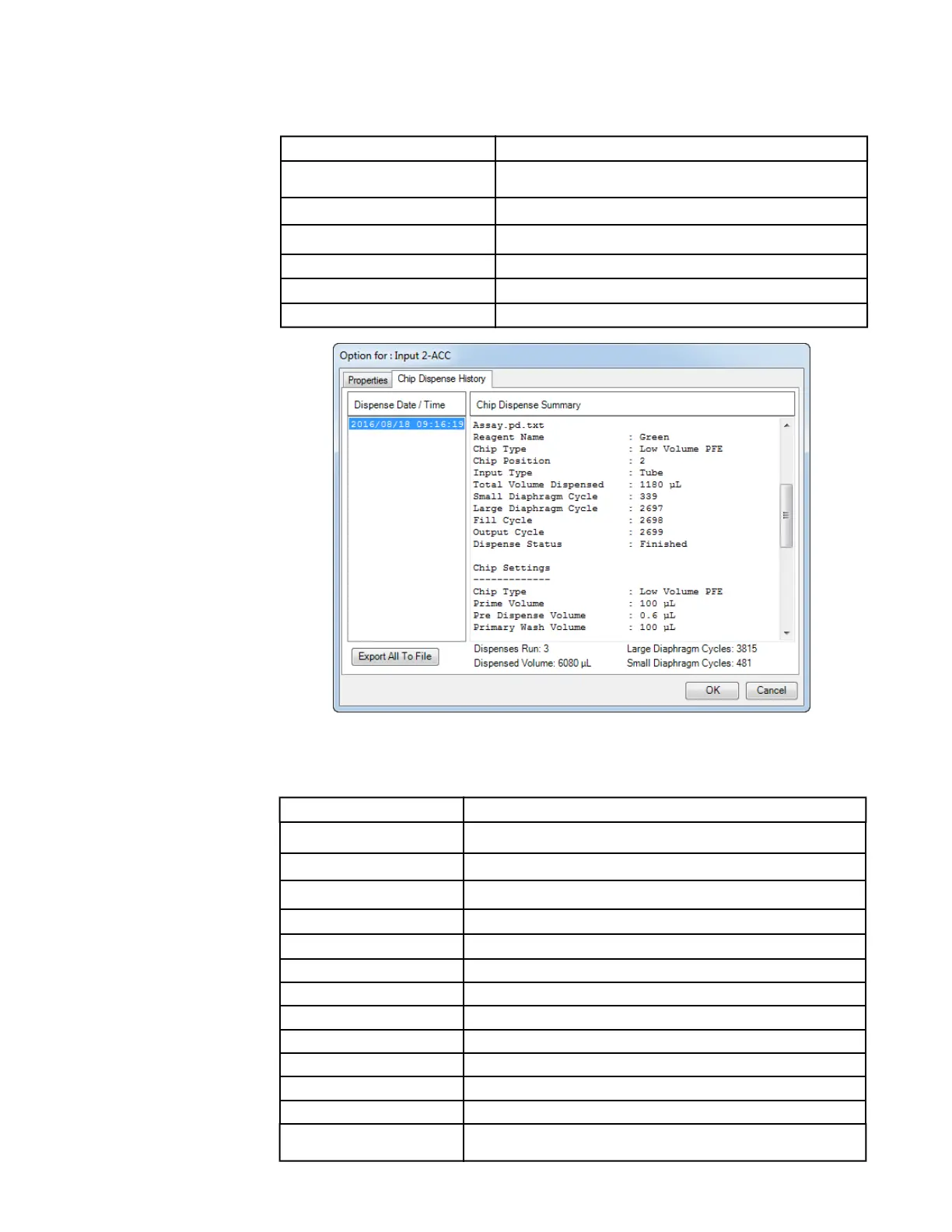Click Prime Volume 100 µL line
Viewport: 952px width, 1232px height.
574,604
